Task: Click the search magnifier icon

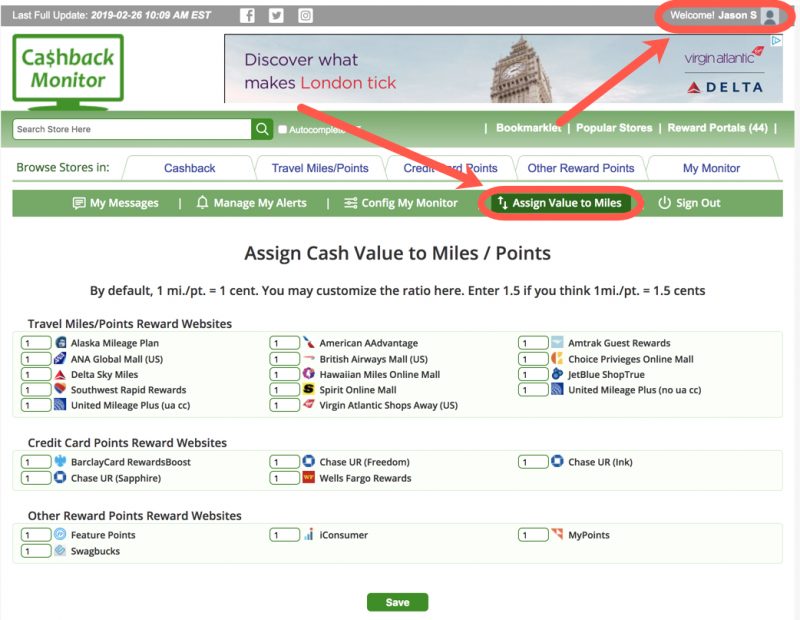Action: click(x=262, y=130)
